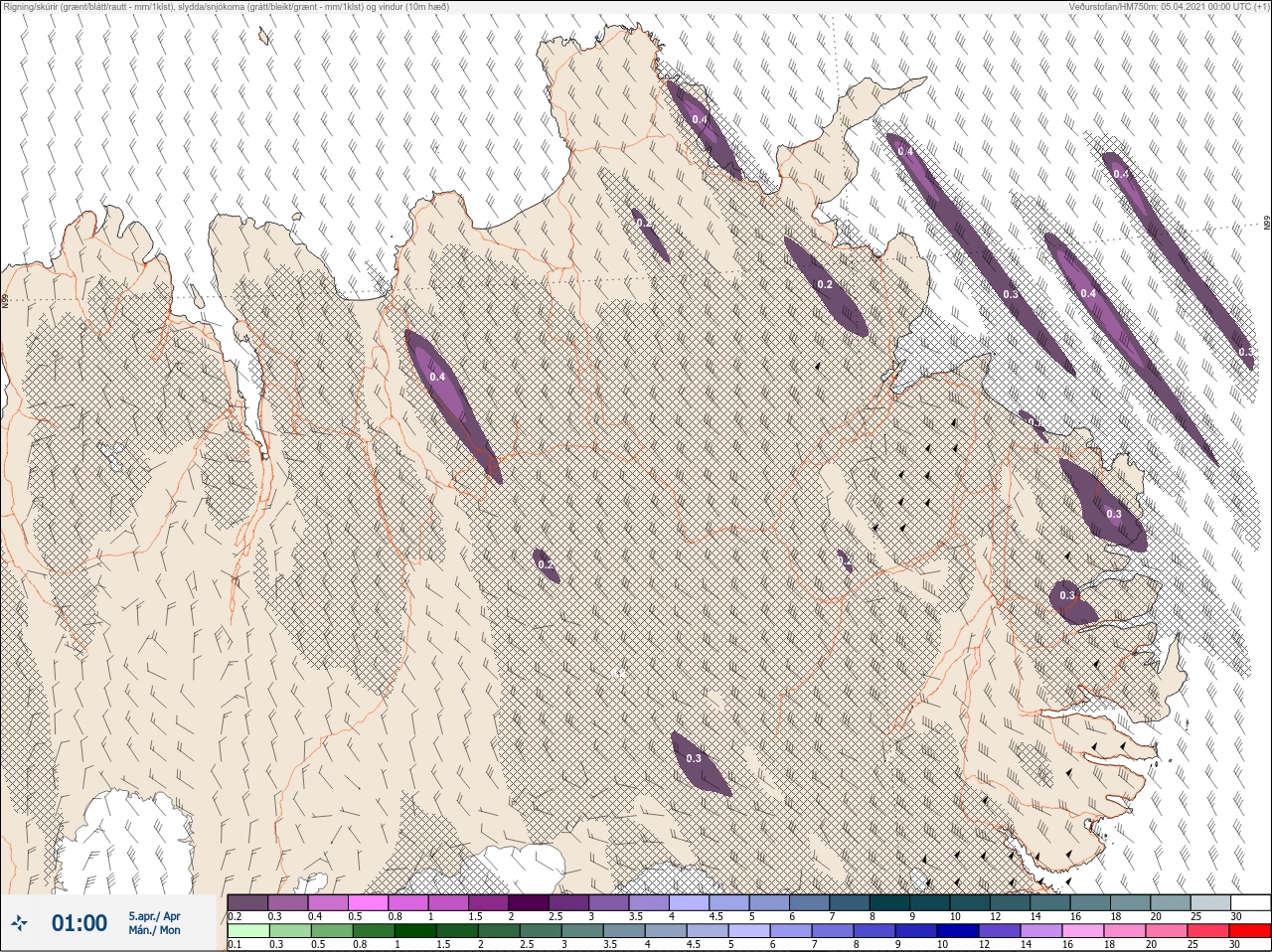Click the 0.1 pale green swatch in the lower scale

click(x=247, y=931)
